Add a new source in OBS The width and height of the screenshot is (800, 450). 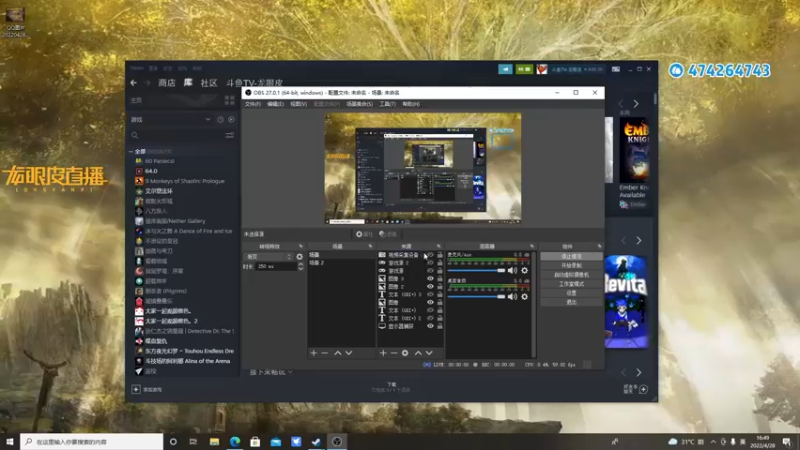click(383, 353)
